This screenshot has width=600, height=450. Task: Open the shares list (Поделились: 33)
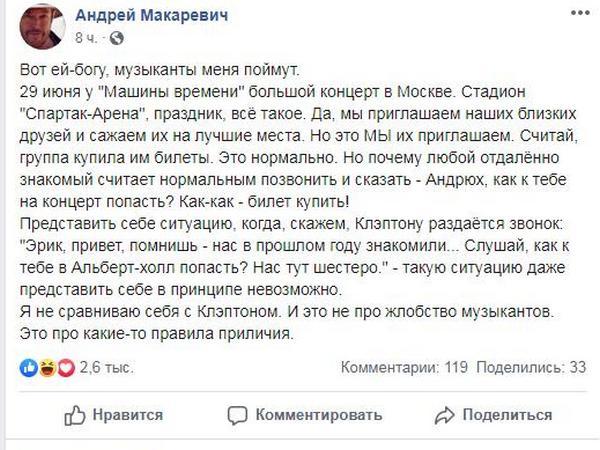[532, 368]
